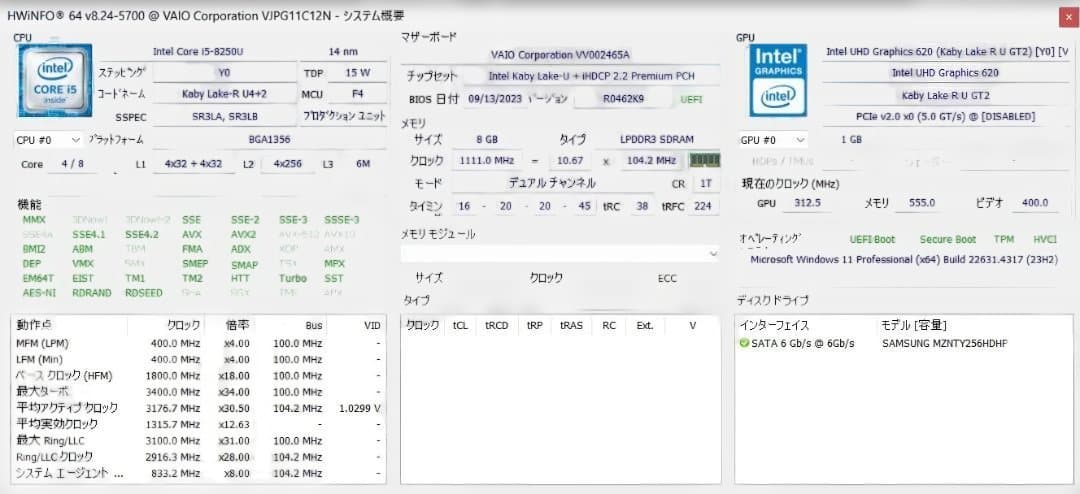Viewport: 1080px width, 494px height.
Task: Select the 平均アクティブクロック row
Action: (198, 408)
